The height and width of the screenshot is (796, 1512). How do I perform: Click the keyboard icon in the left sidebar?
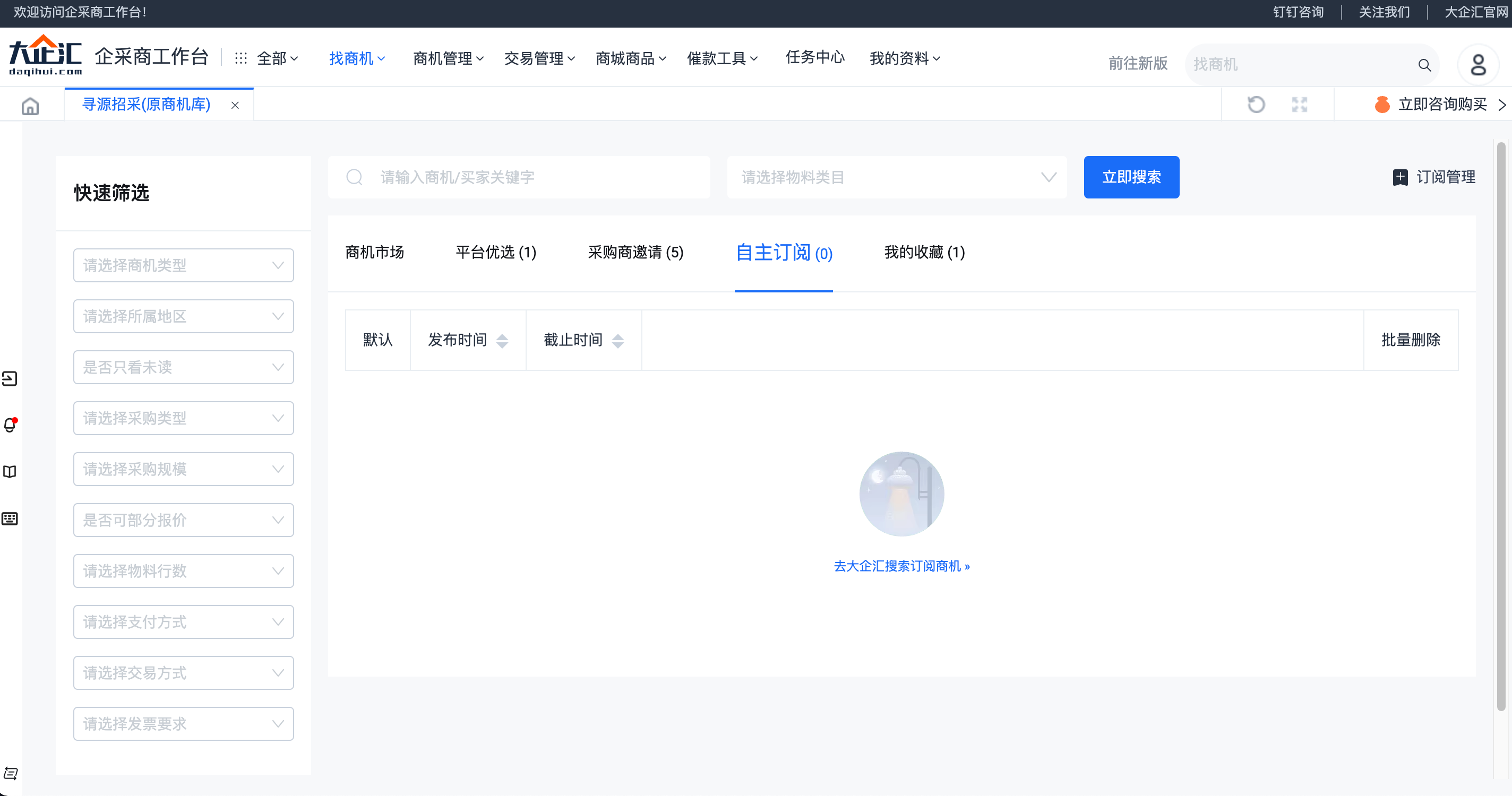pos(10,518)
